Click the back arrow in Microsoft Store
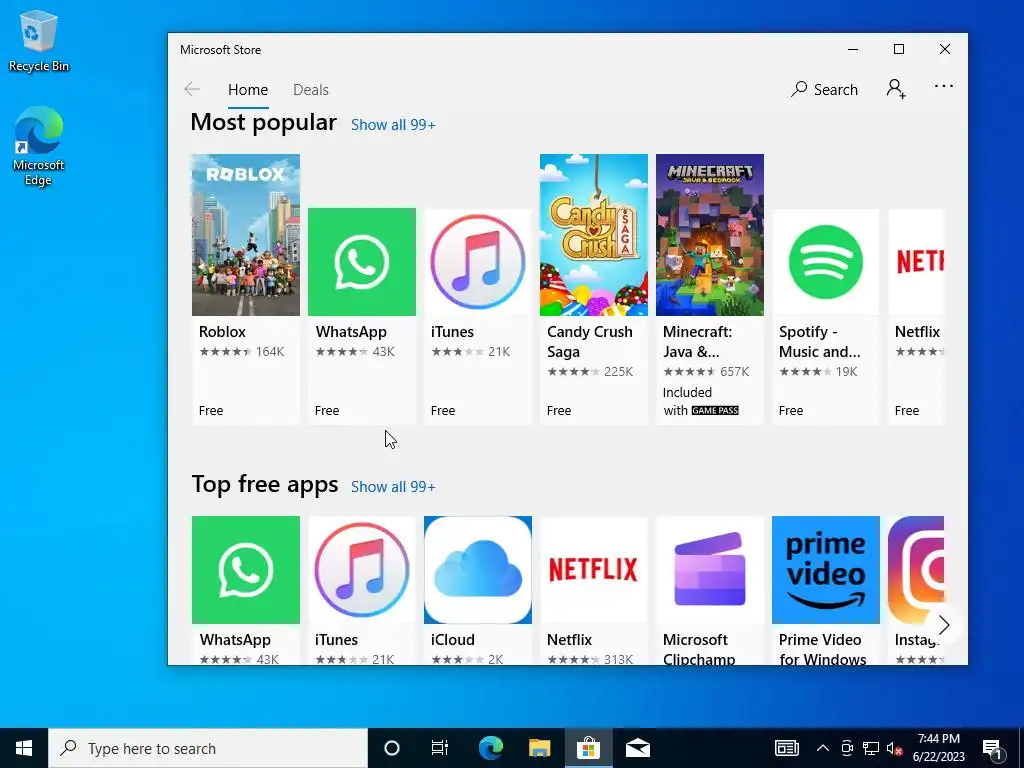Viewport: 1024px width, 768px height. click(x=192, y=89)
